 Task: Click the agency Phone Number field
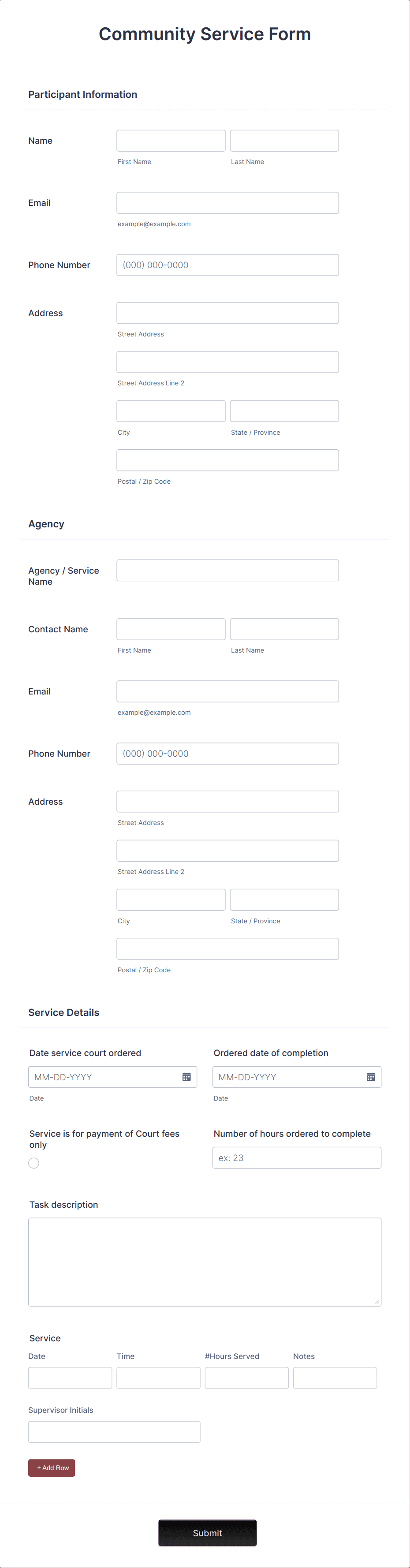[x=227, y=753]
